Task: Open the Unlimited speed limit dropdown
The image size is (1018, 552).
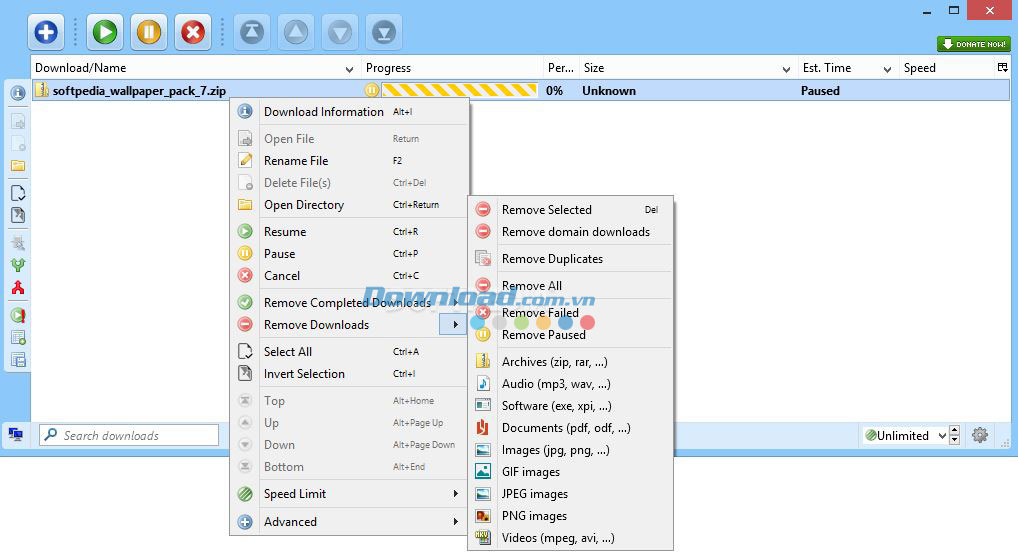Action: coord(905,435)
